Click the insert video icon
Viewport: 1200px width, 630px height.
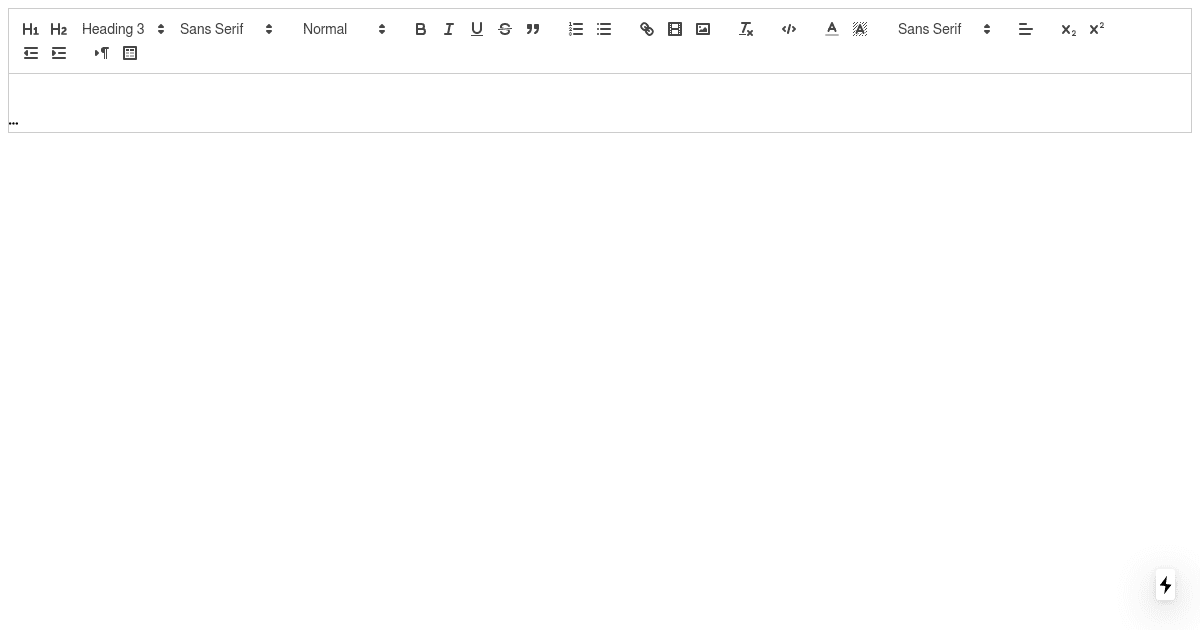coord(675,29)
